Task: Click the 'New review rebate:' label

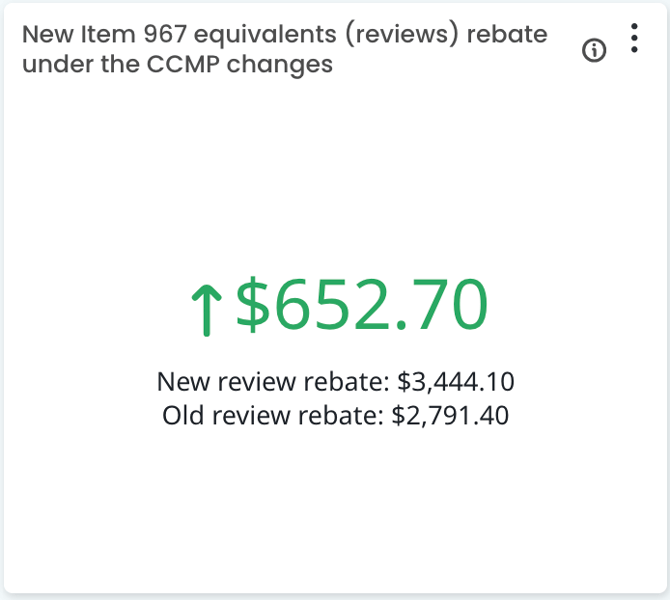Action: tap(273, 381)
